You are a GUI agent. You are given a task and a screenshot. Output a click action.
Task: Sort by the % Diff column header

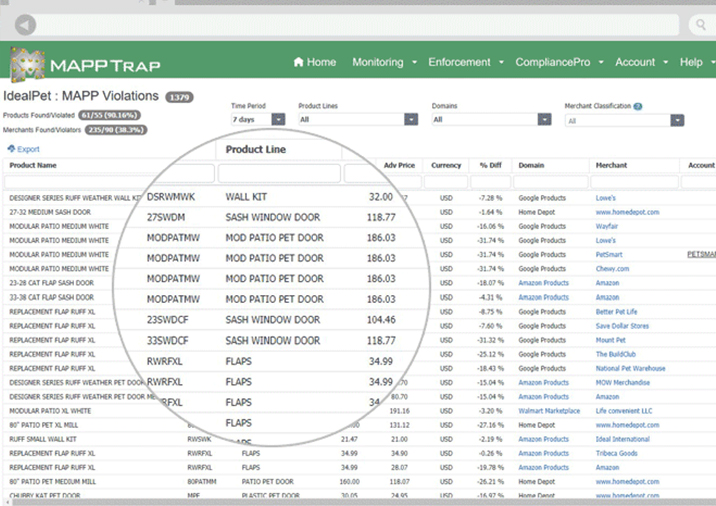pyautogui.click(x=490, y=165)
